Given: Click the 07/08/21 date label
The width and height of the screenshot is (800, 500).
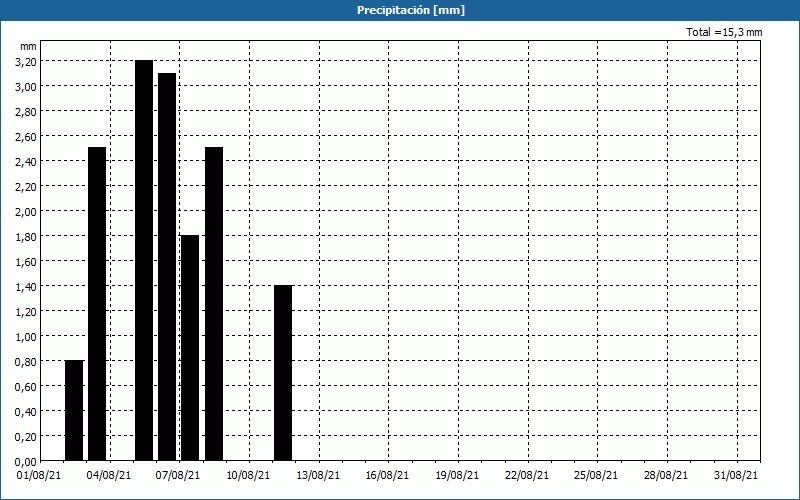Looking at the screenshot, I should tap(178, 476).
